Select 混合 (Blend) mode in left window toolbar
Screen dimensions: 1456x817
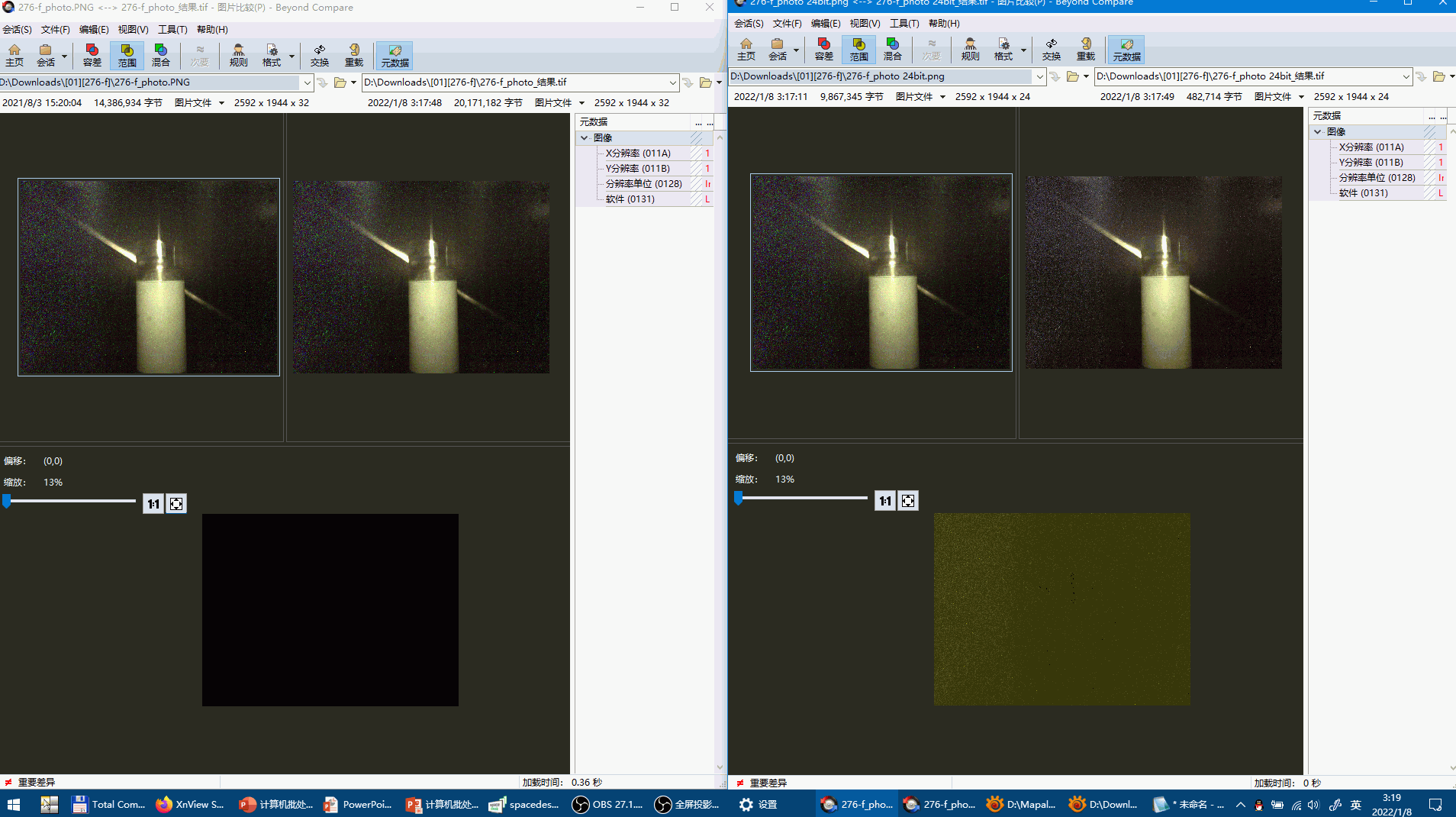[x=160, y=55]
